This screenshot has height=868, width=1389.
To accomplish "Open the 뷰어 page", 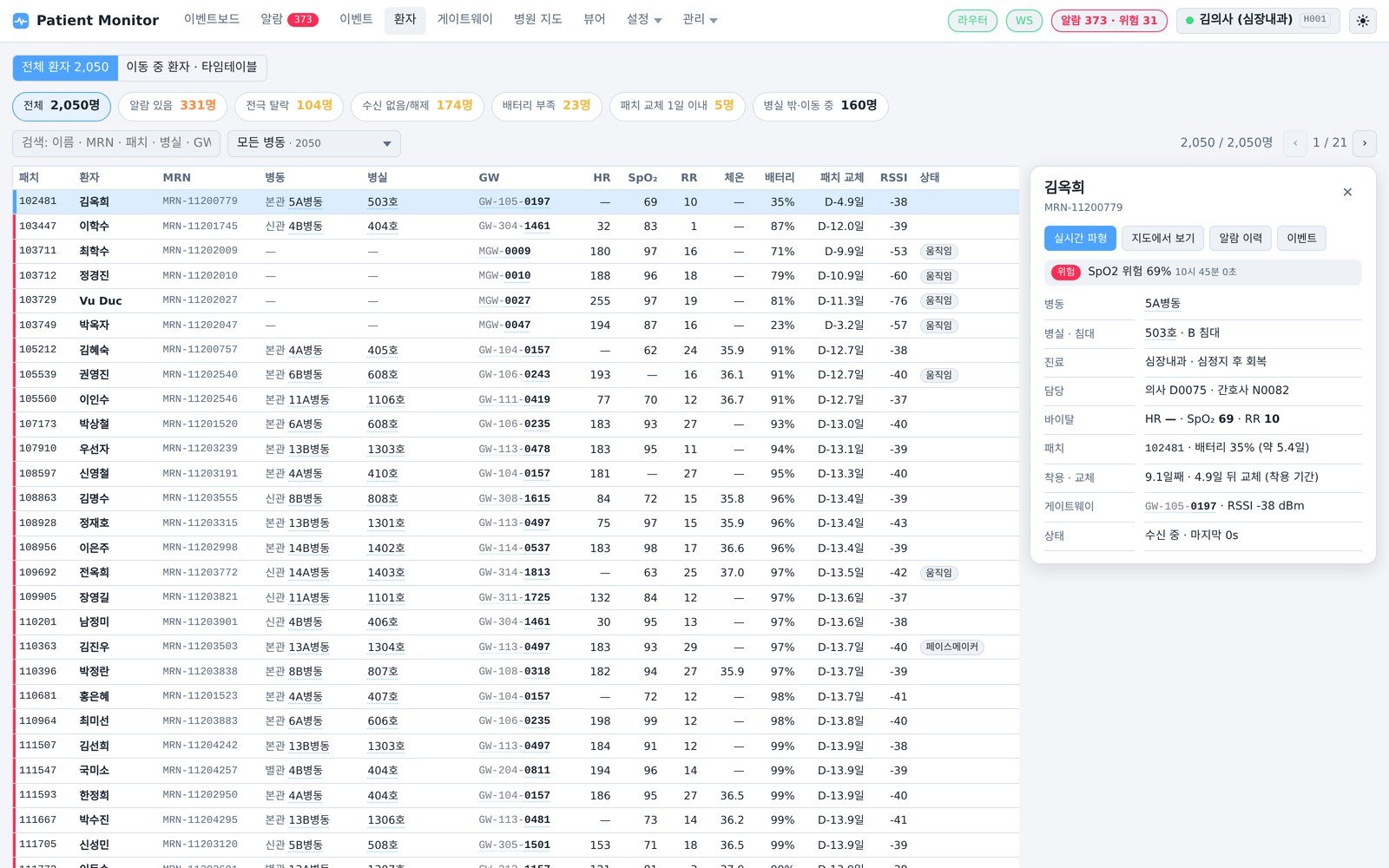I will click(x=595, y=19).
